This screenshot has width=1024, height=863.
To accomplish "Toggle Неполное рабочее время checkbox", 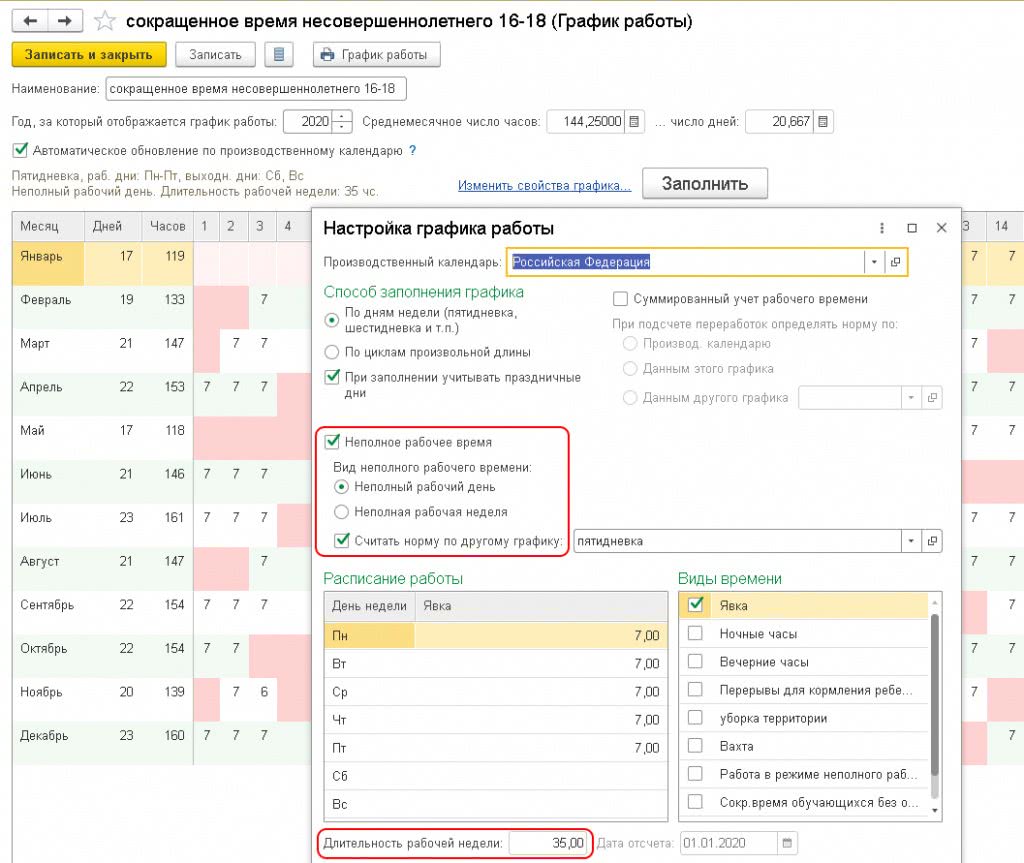I will (333, 441).
